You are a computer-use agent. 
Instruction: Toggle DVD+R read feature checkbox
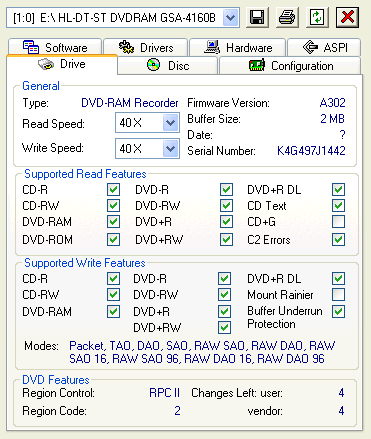click(x=226, y=221)
